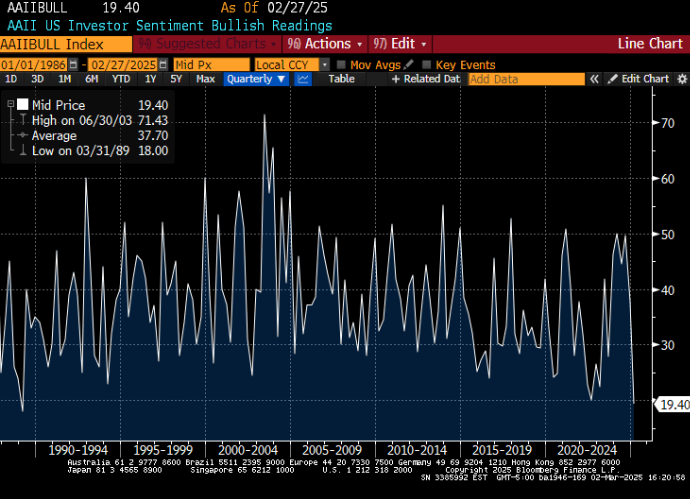Open the Edit menu
The height and width of the screenshot is (501, 690).
400,44
